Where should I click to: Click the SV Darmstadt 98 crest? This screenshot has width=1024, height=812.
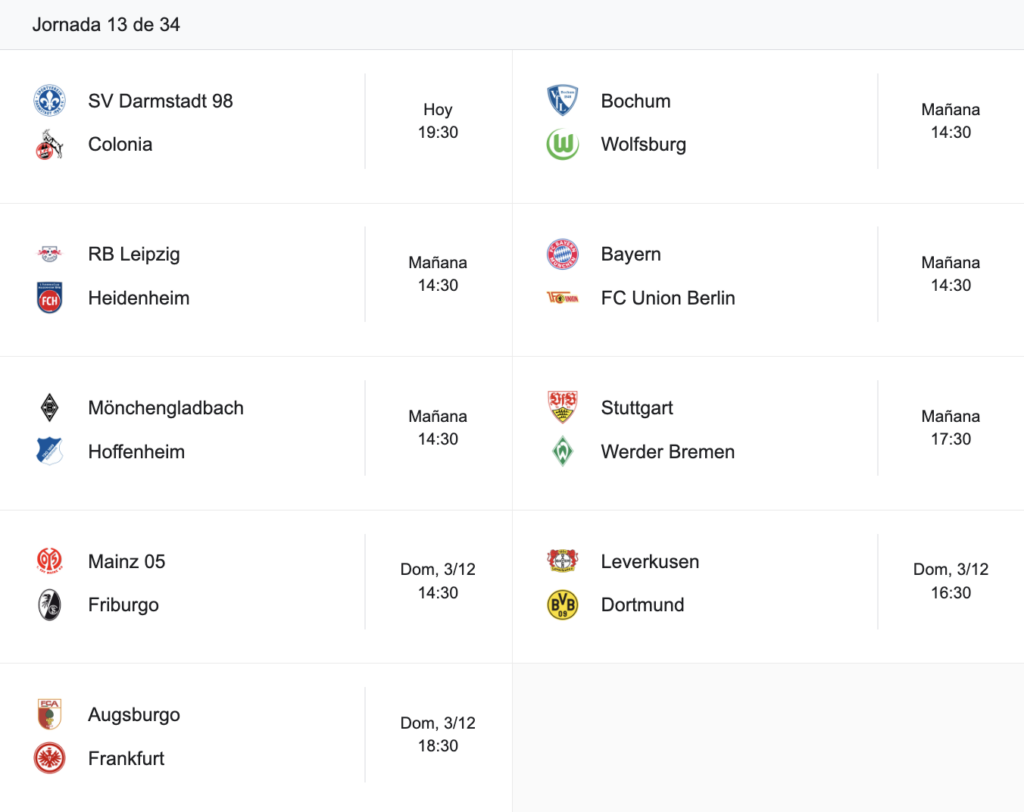click(50, 101)
